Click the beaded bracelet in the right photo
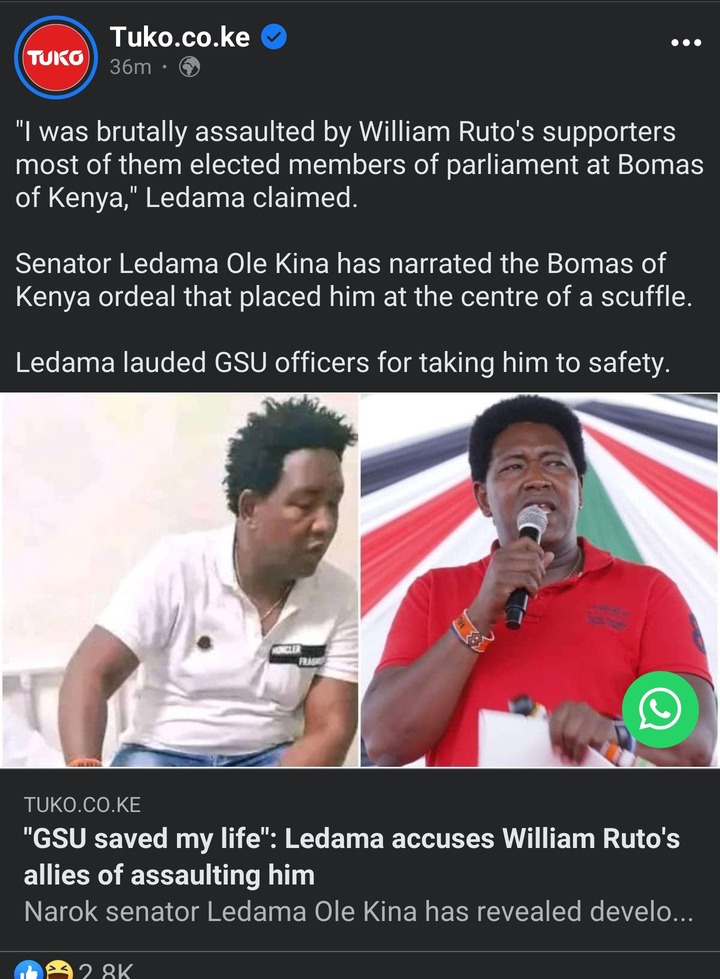 click(472, 632)
